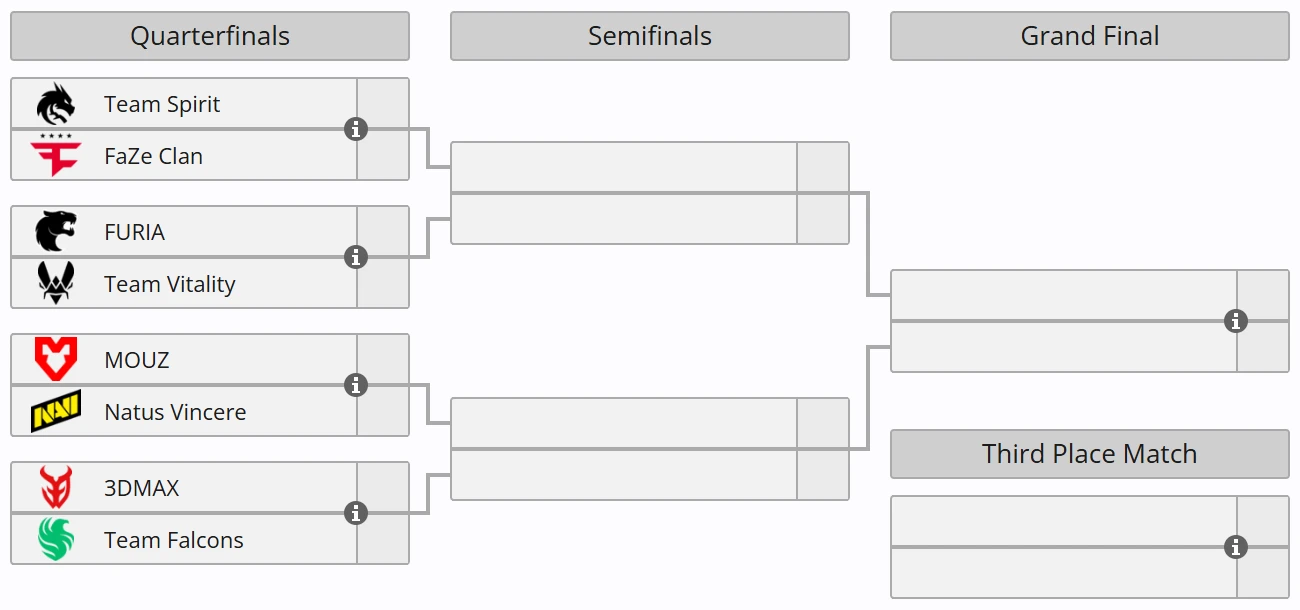
Task: Open the Third Place Match info popup
Action: point(1236,547)
